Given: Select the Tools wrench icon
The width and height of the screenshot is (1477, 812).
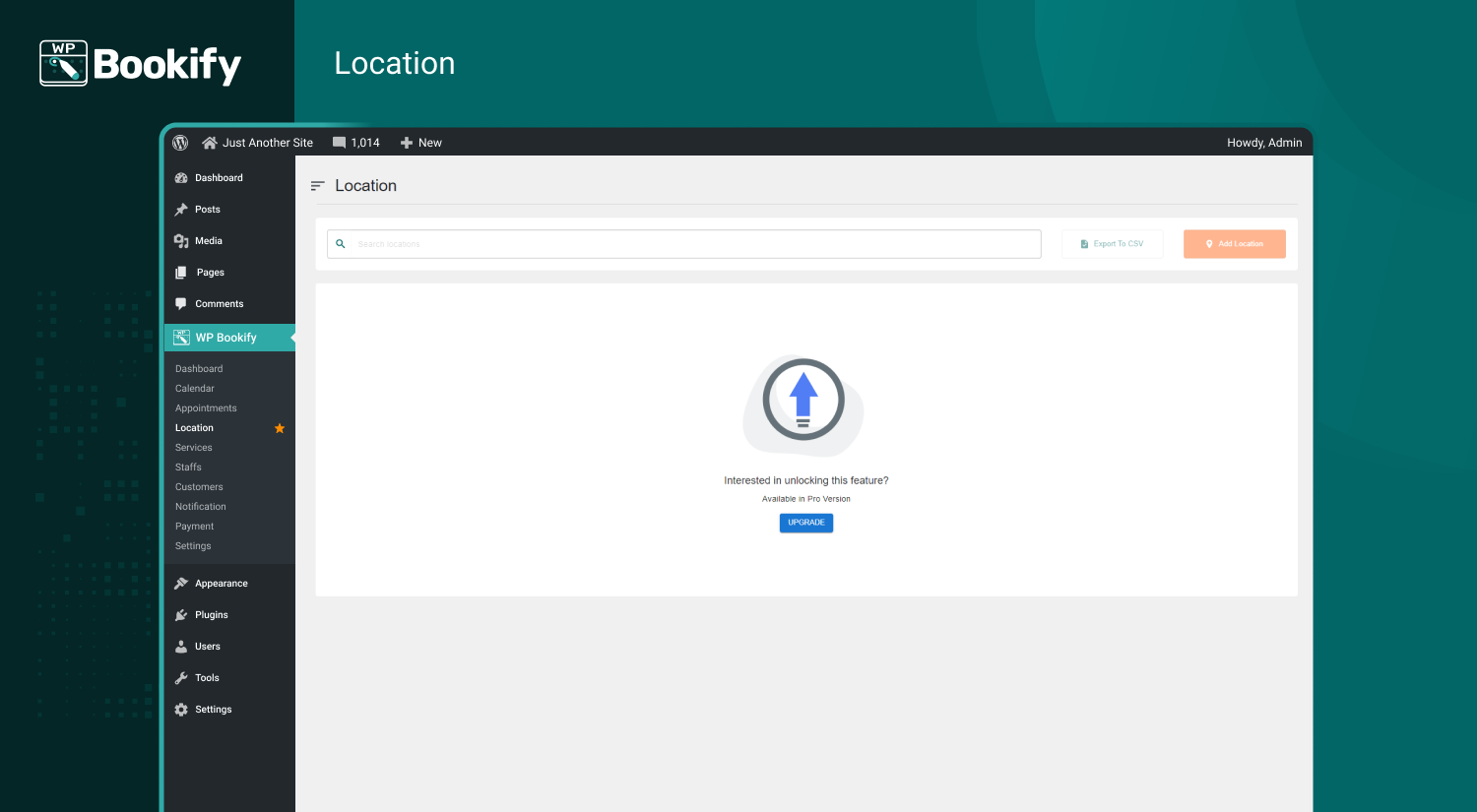Looking at the screenshot, I should click(x=182, y=677).
